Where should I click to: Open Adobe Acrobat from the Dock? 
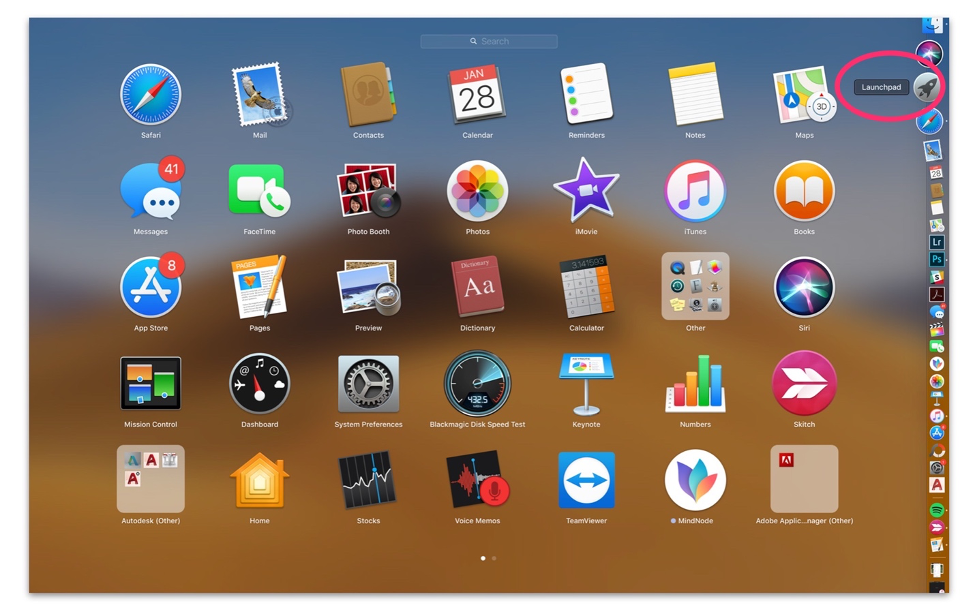(x=936, y=295)
